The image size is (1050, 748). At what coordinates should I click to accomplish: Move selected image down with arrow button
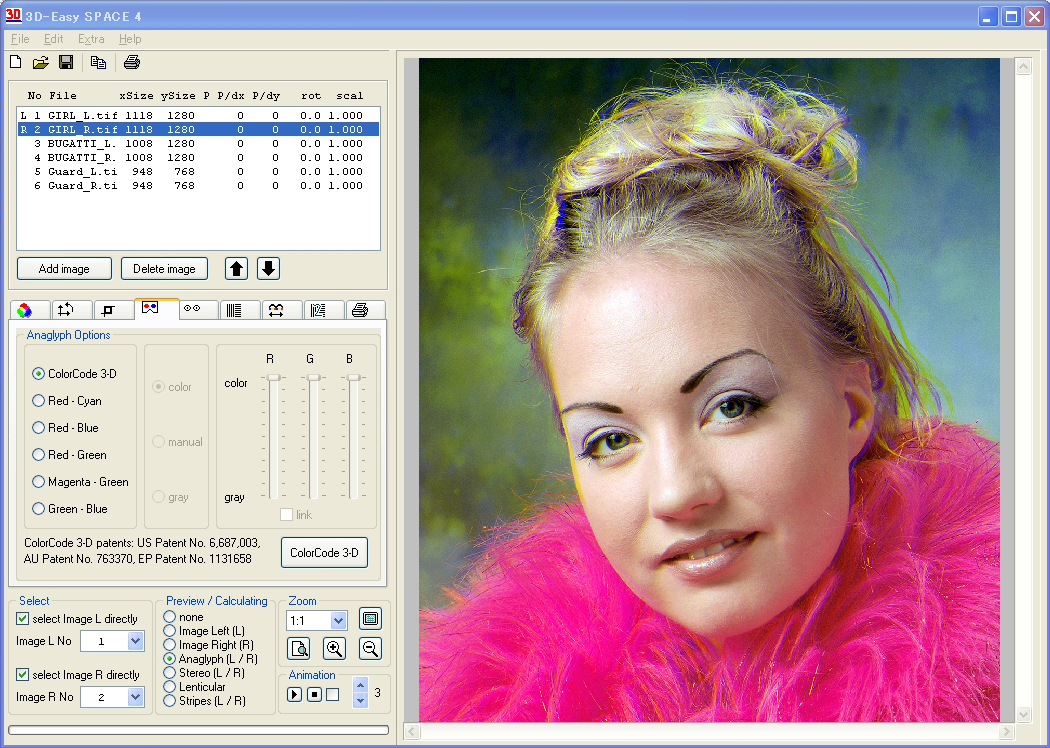point(268,268)
